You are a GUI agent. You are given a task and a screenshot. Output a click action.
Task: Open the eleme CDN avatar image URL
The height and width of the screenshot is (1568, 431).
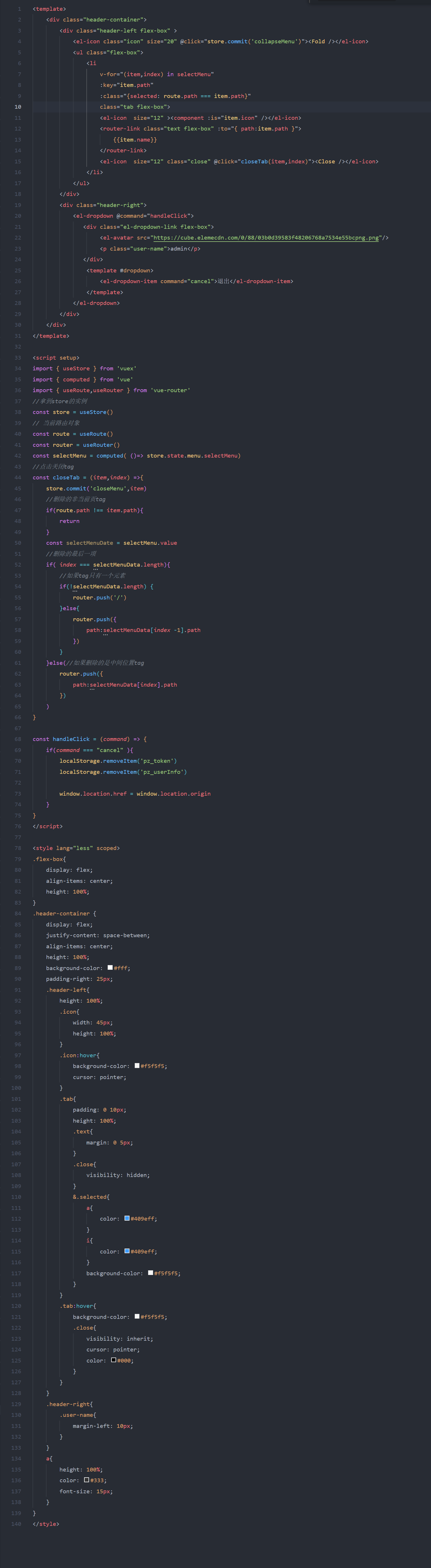pyautogui.click(x=266, y=238)
